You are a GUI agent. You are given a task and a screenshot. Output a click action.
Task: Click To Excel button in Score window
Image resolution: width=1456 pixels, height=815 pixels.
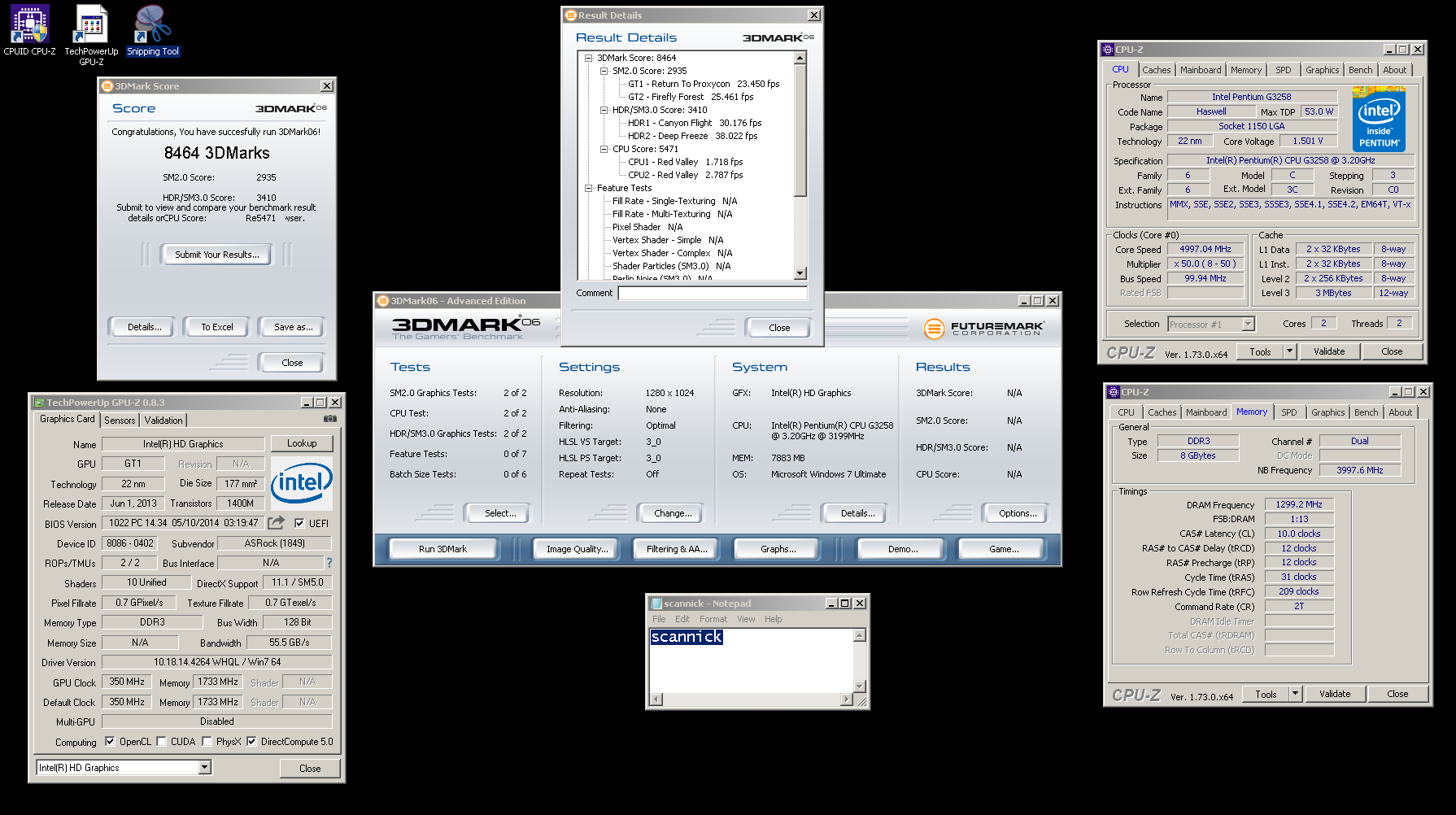pyautogui.click(x=217, y=327)
